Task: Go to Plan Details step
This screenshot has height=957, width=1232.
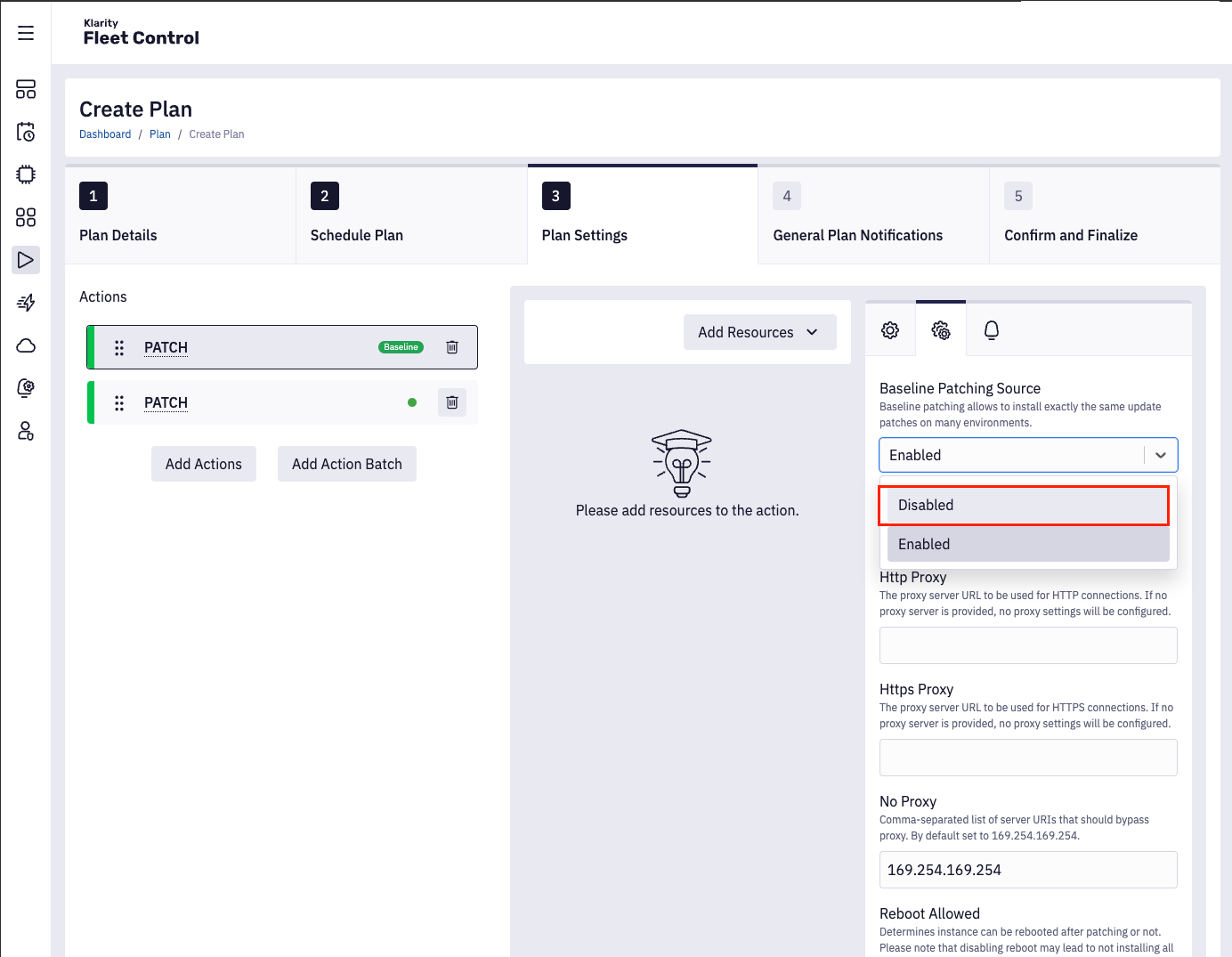Action: point(118,235)
